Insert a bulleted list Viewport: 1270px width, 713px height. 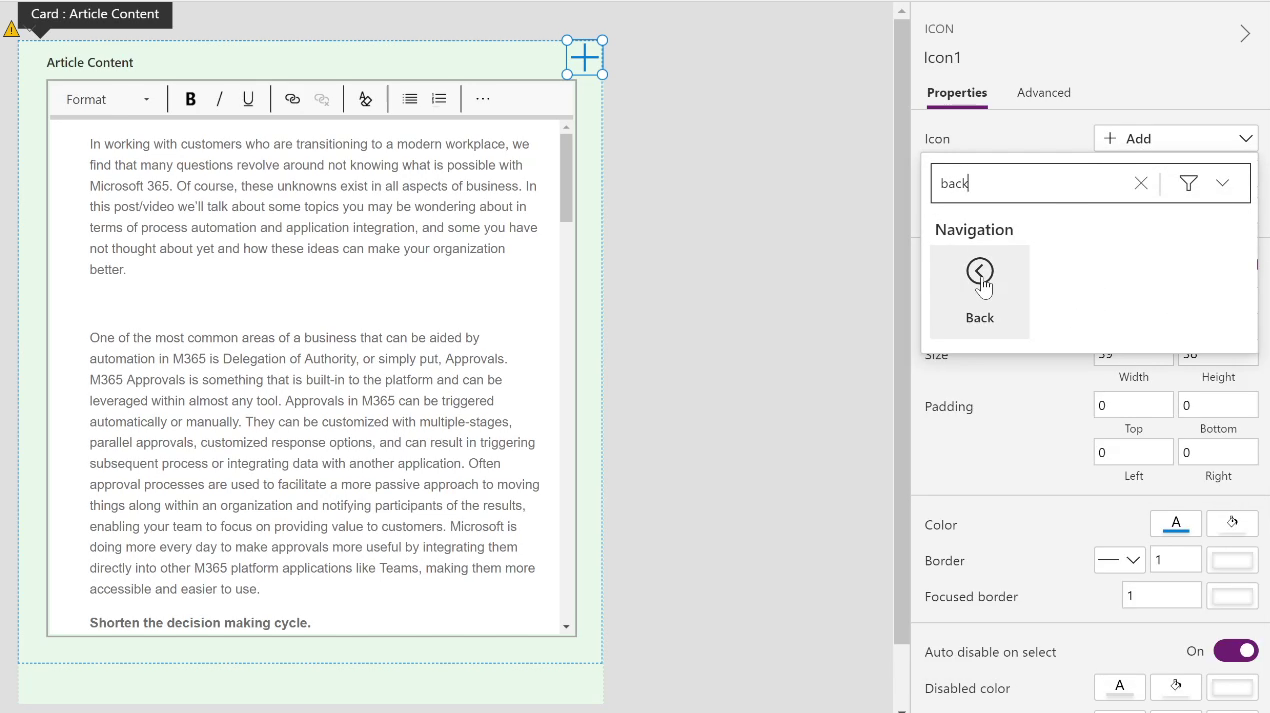point(410,99)
